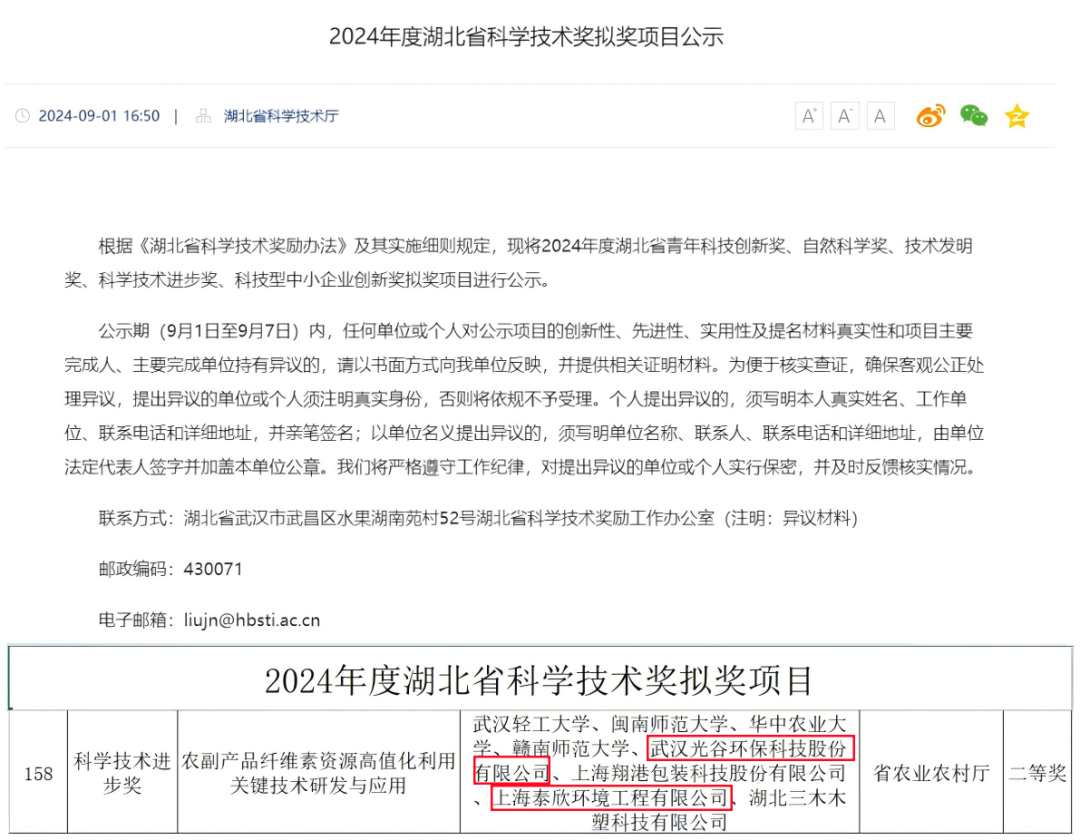Click the publish date 2024-09-01 16:50

point(99,116)
